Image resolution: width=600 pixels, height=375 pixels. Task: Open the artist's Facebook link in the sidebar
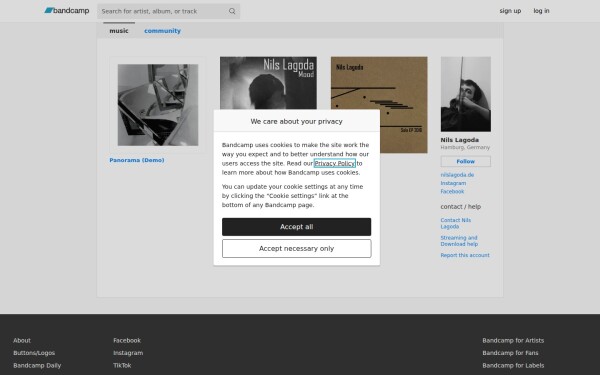(452, 191)
